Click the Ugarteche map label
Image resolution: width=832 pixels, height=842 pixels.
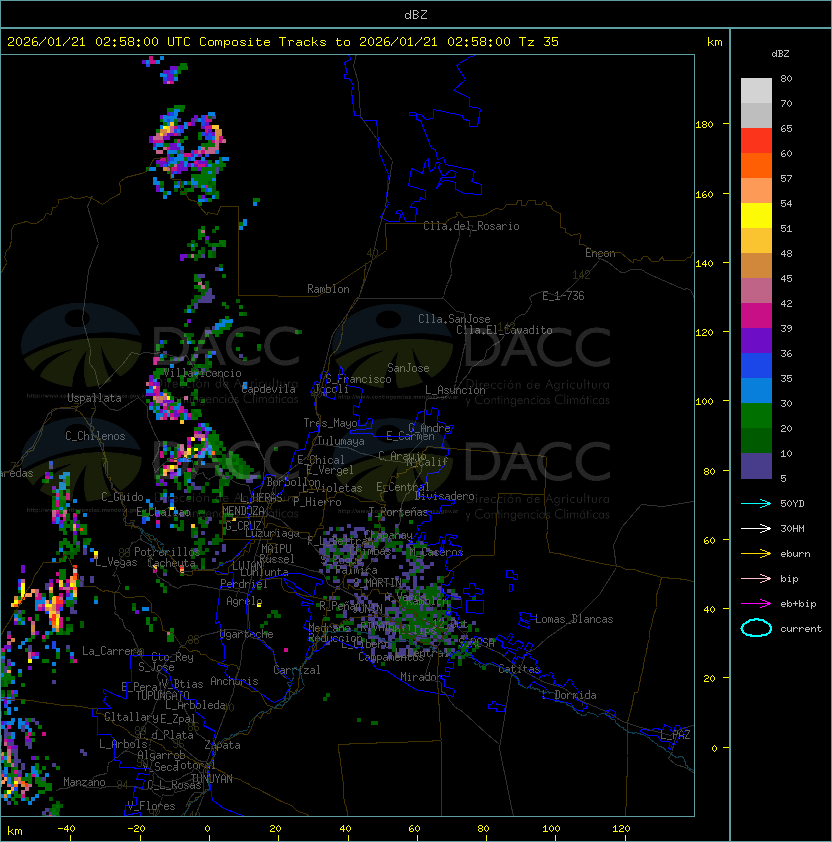(x=247, y=634)
